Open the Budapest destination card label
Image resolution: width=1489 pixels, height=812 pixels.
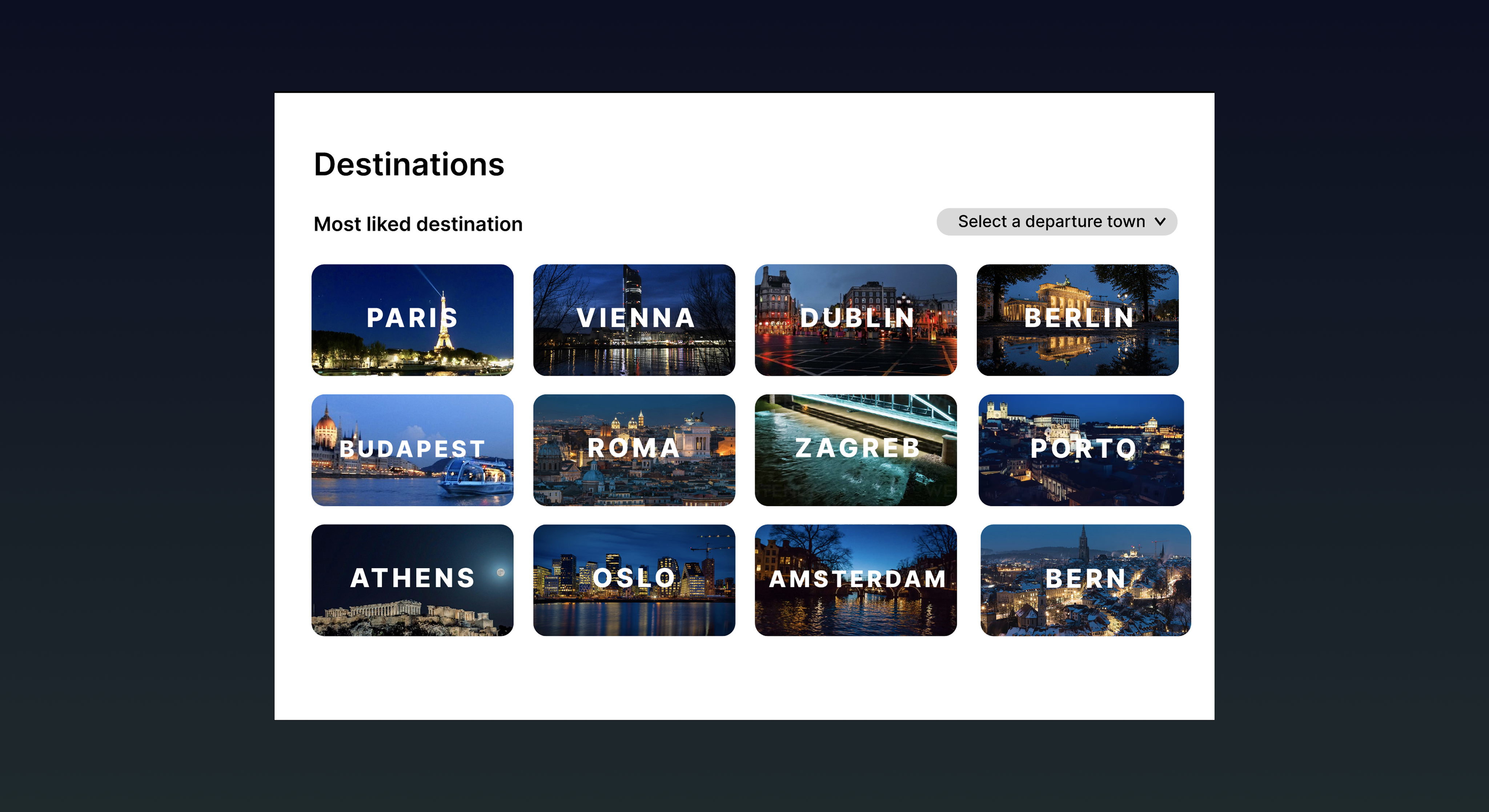coord(412,449)
